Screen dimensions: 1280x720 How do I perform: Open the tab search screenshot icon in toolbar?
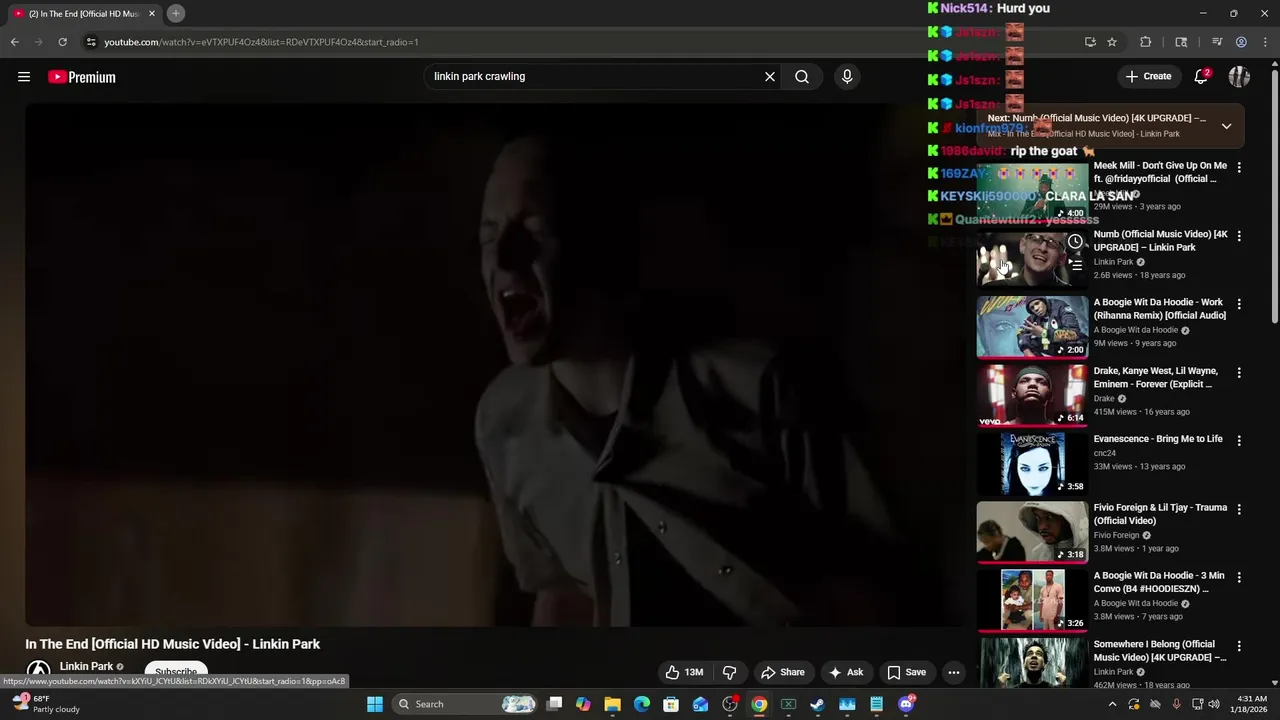pos(1181,42)
